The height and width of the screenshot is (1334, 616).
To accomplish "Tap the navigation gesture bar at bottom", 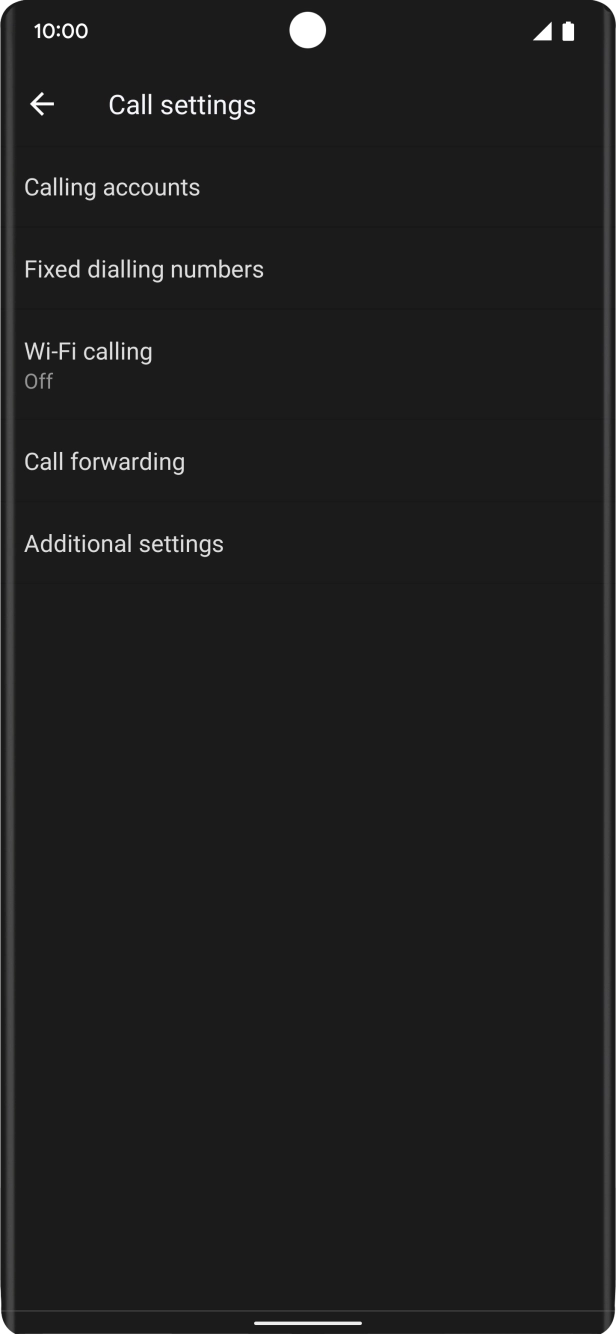I will pyautogui.click(x=308, y=1322).
